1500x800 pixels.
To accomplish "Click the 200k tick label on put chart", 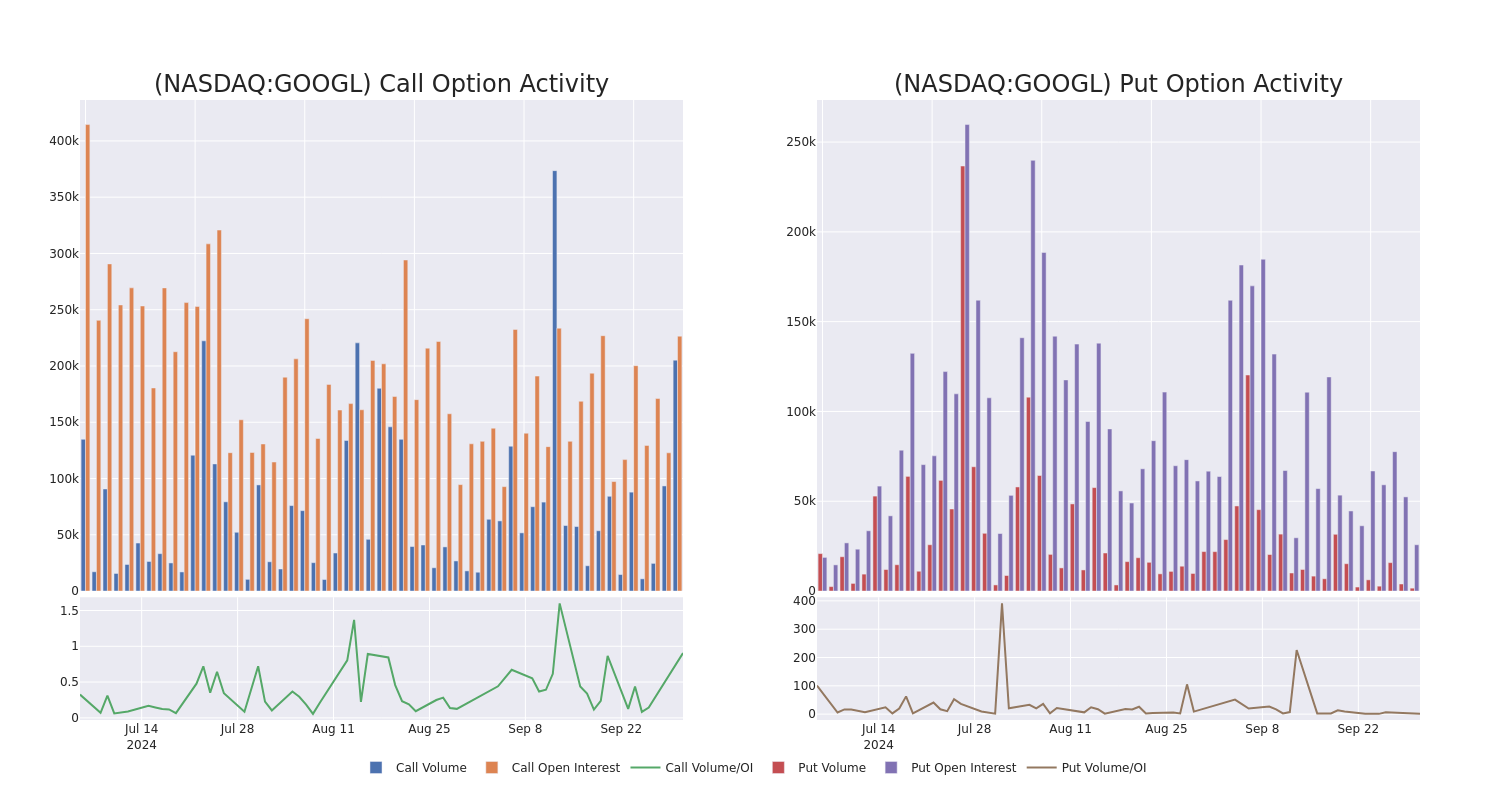I will 801,232.
